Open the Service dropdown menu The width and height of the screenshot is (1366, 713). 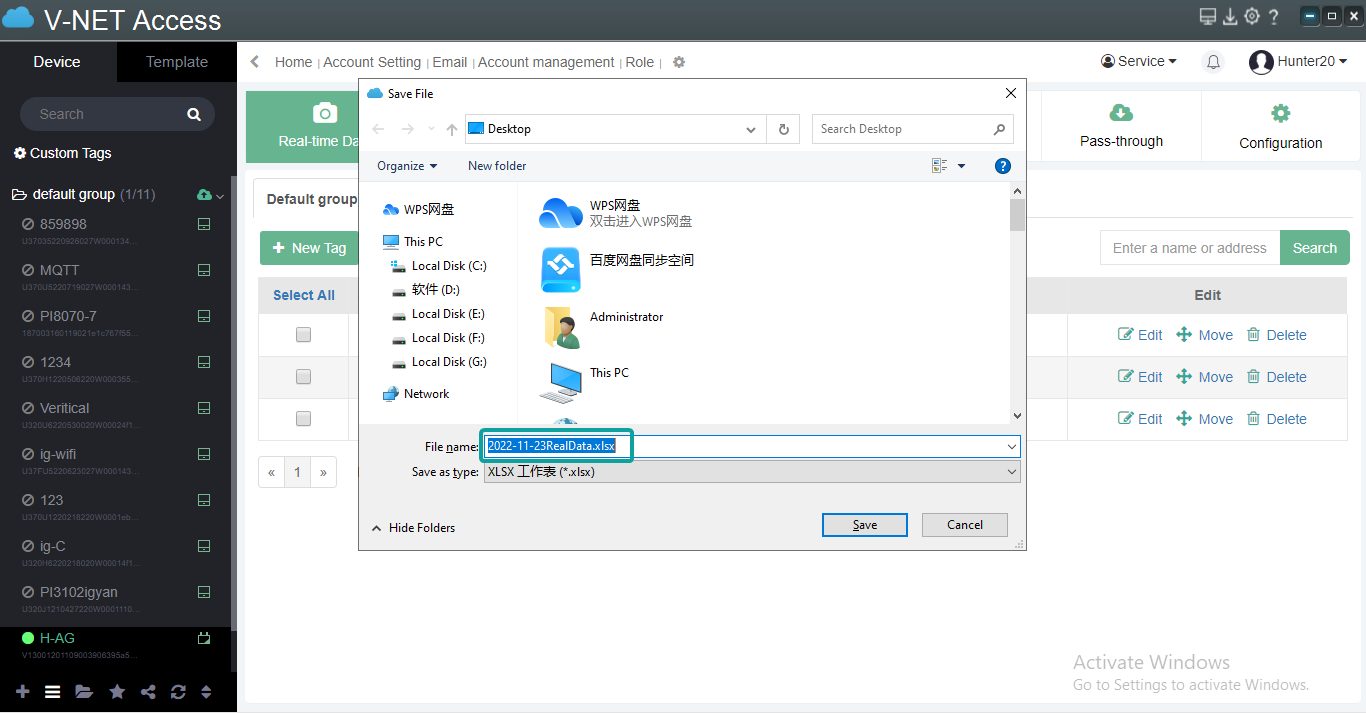coord(1139,62)
